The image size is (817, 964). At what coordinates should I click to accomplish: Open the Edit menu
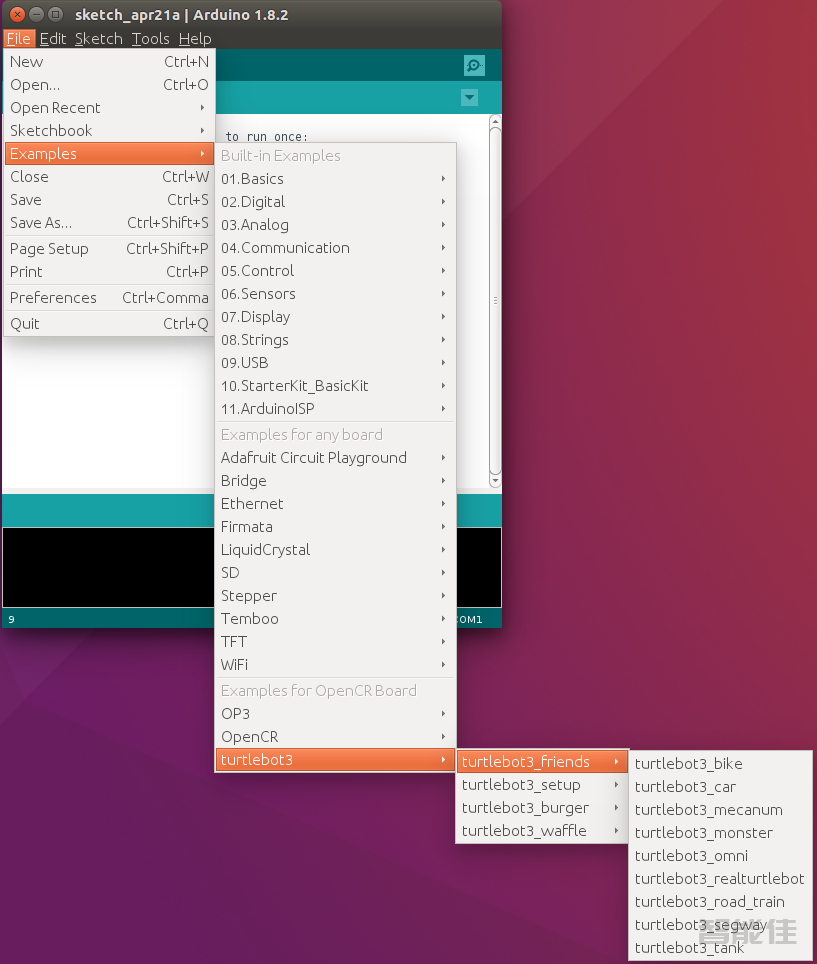[53, 39]
